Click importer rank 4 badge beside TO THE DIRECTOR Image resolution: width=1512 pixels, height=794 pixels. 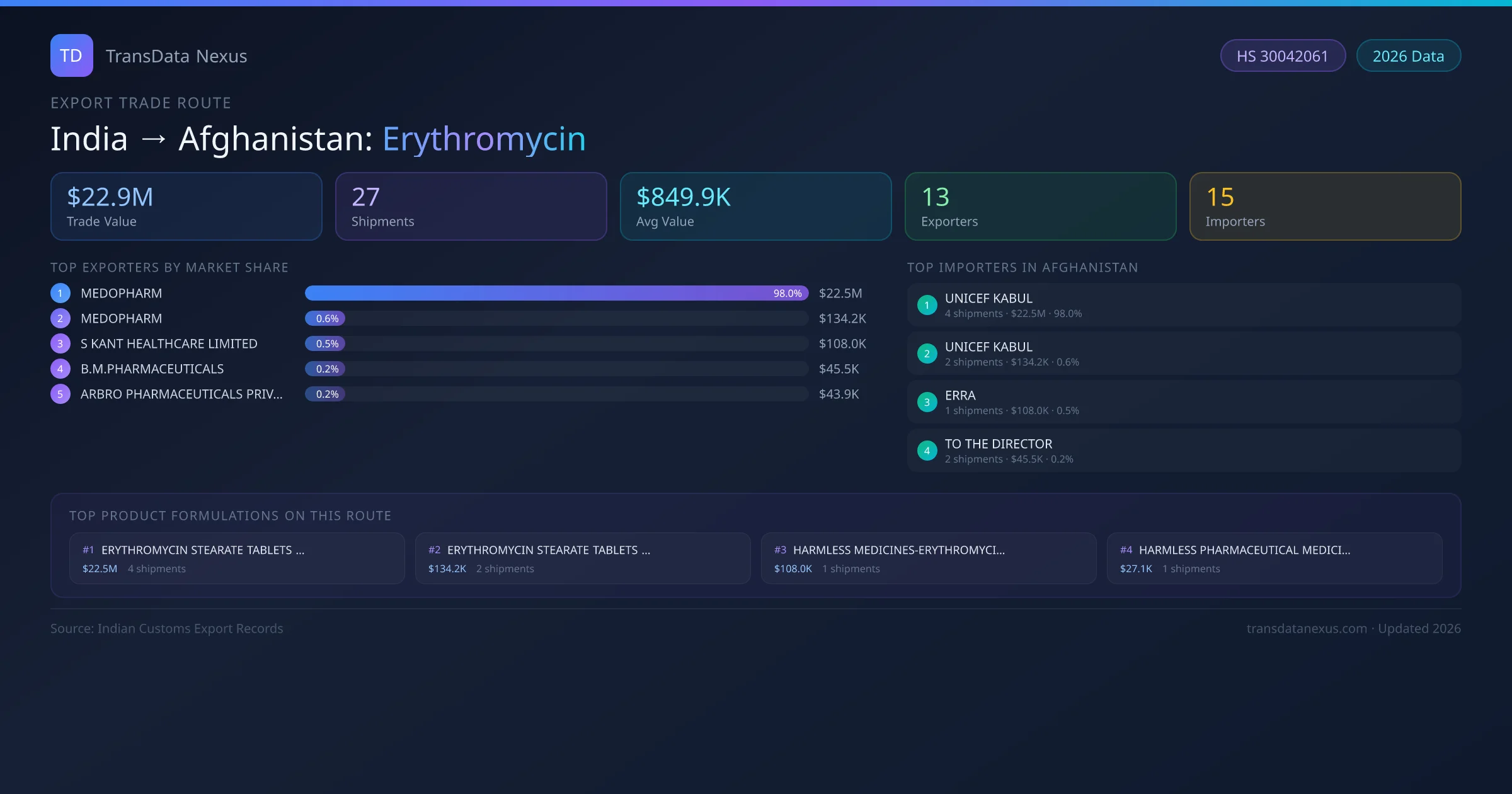point(927,451)
